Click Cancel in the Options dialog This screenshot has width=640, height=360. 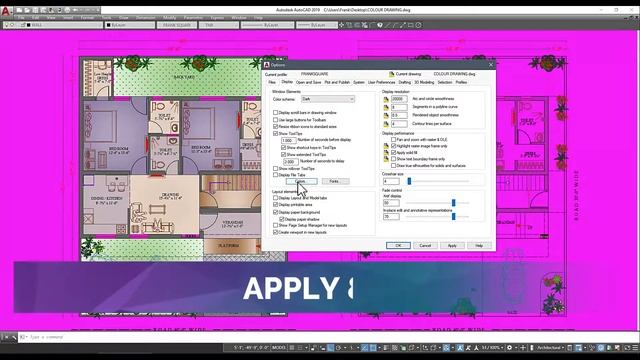tap(425, 246)
